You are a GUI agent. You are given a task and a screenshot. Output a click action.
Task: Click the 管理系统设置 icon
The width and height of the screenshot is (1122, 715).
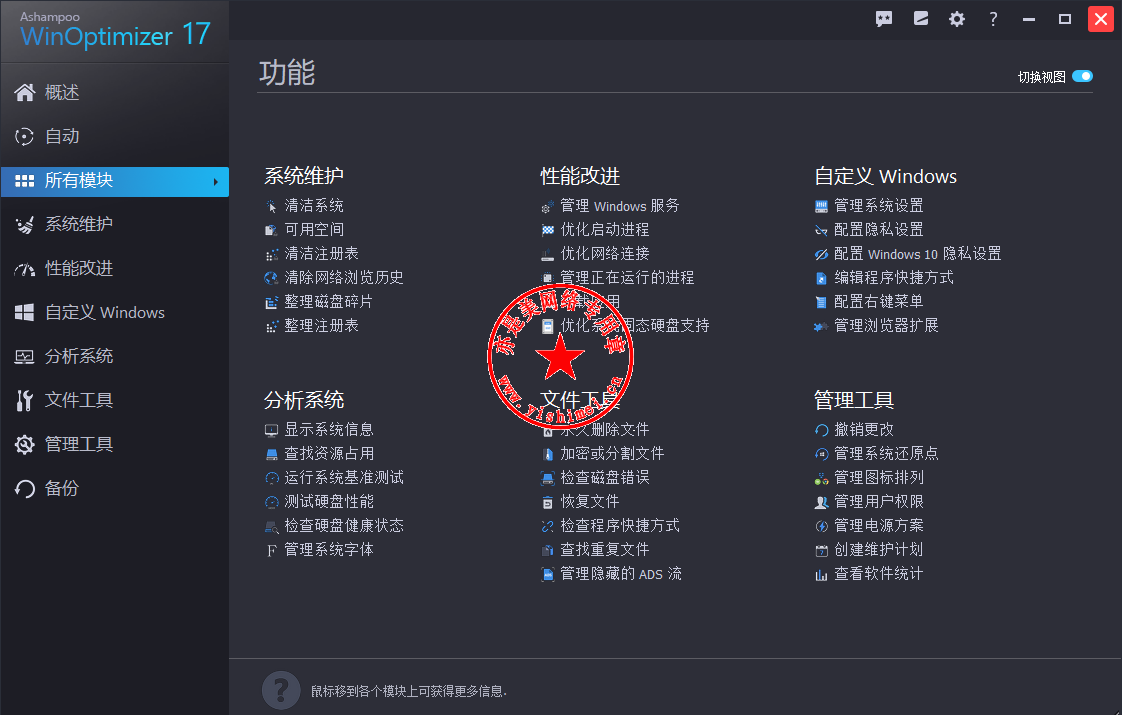pos(821,207)
